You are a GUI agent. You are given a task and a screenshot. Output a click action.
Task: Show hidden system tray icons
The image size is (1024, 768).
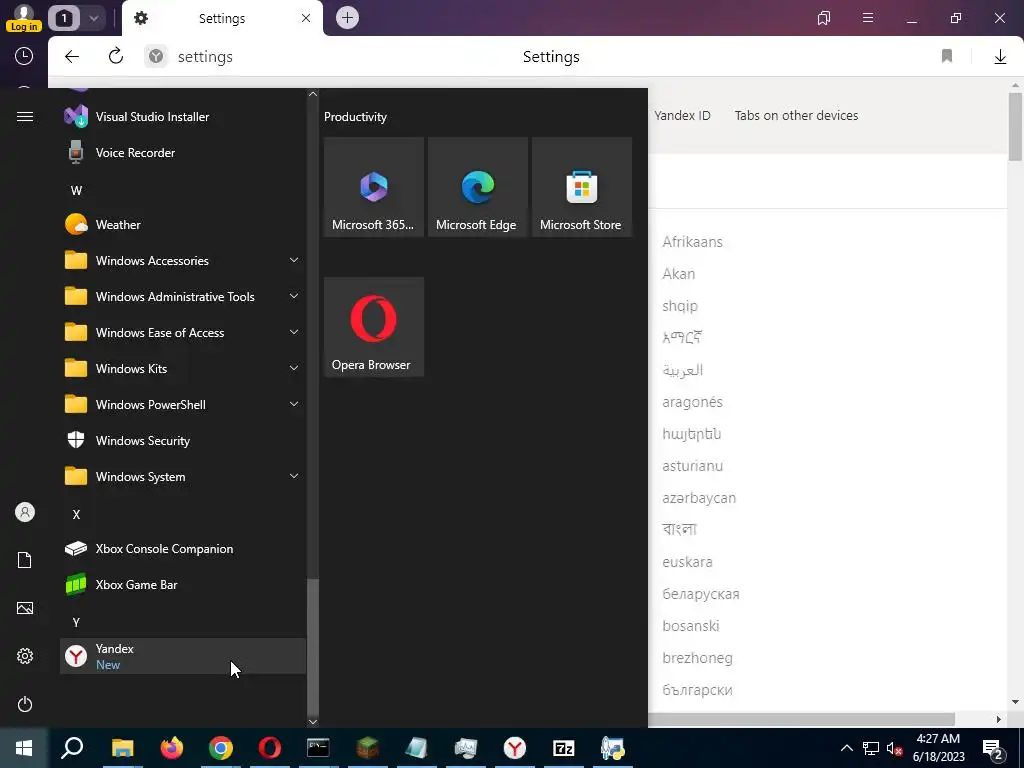846,748
